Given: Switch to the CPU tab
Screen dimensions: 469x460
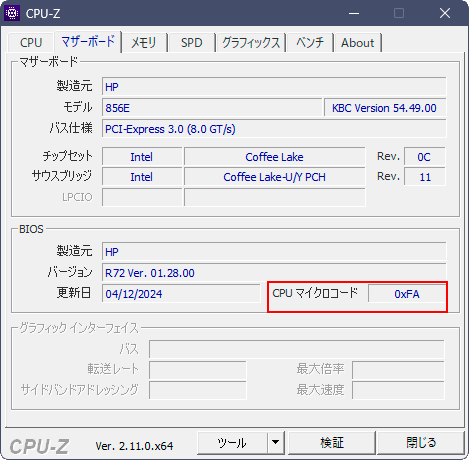Looking at the screenshot, I should coord(31,43).
